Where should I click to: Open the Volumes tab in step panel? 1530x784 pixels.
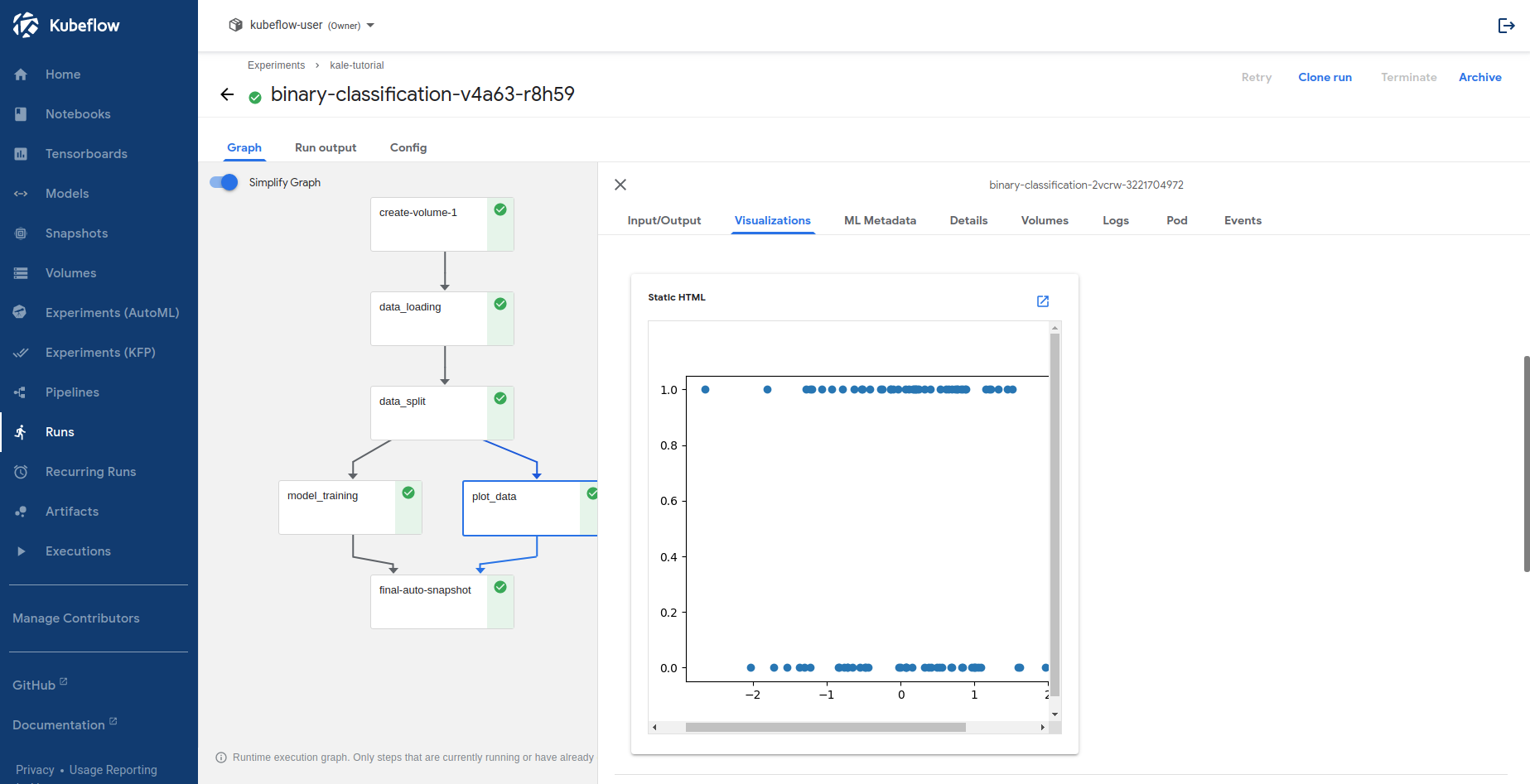coord(1045,220)
